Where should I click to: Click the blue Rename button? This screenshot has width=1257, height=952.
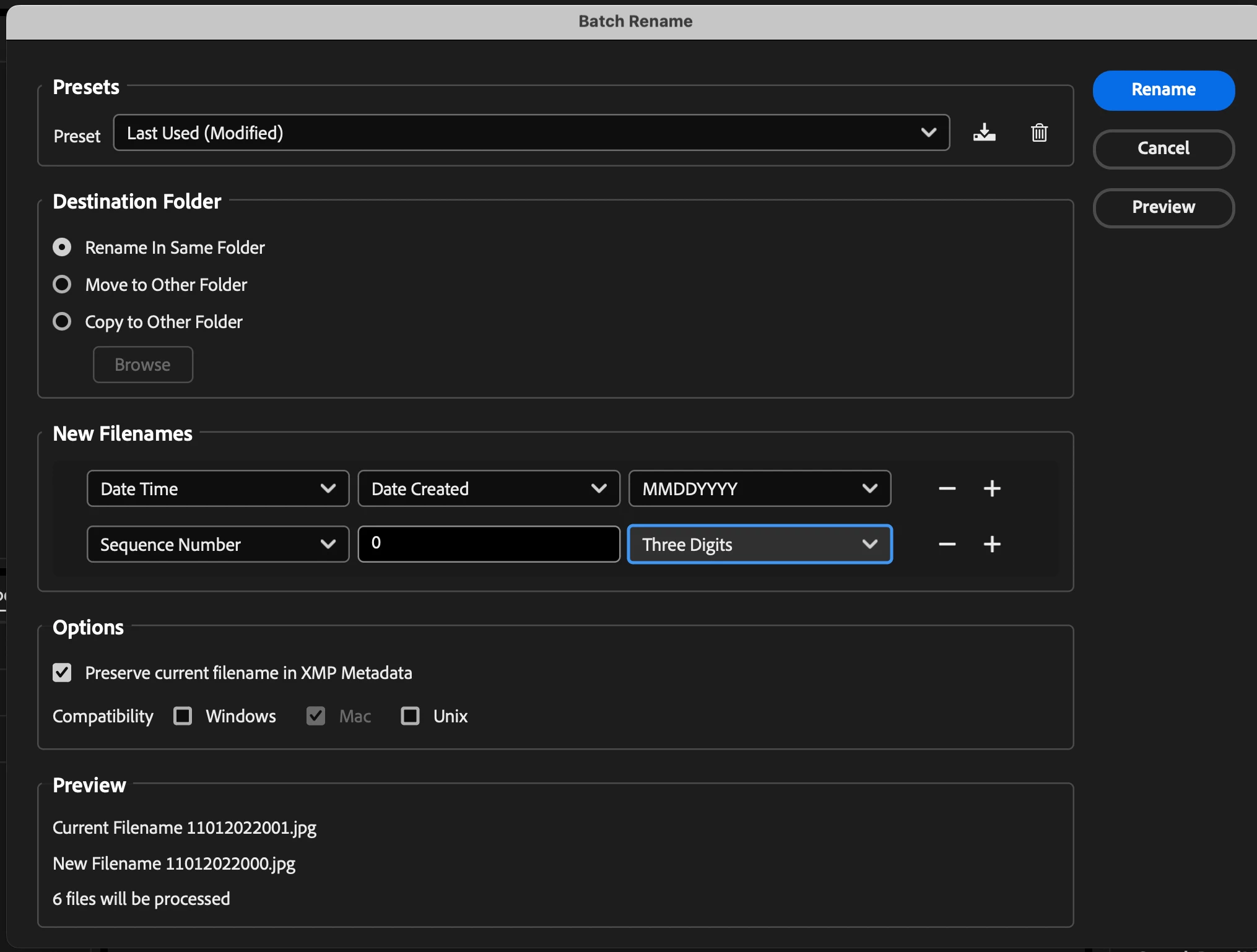[1163, 90]
